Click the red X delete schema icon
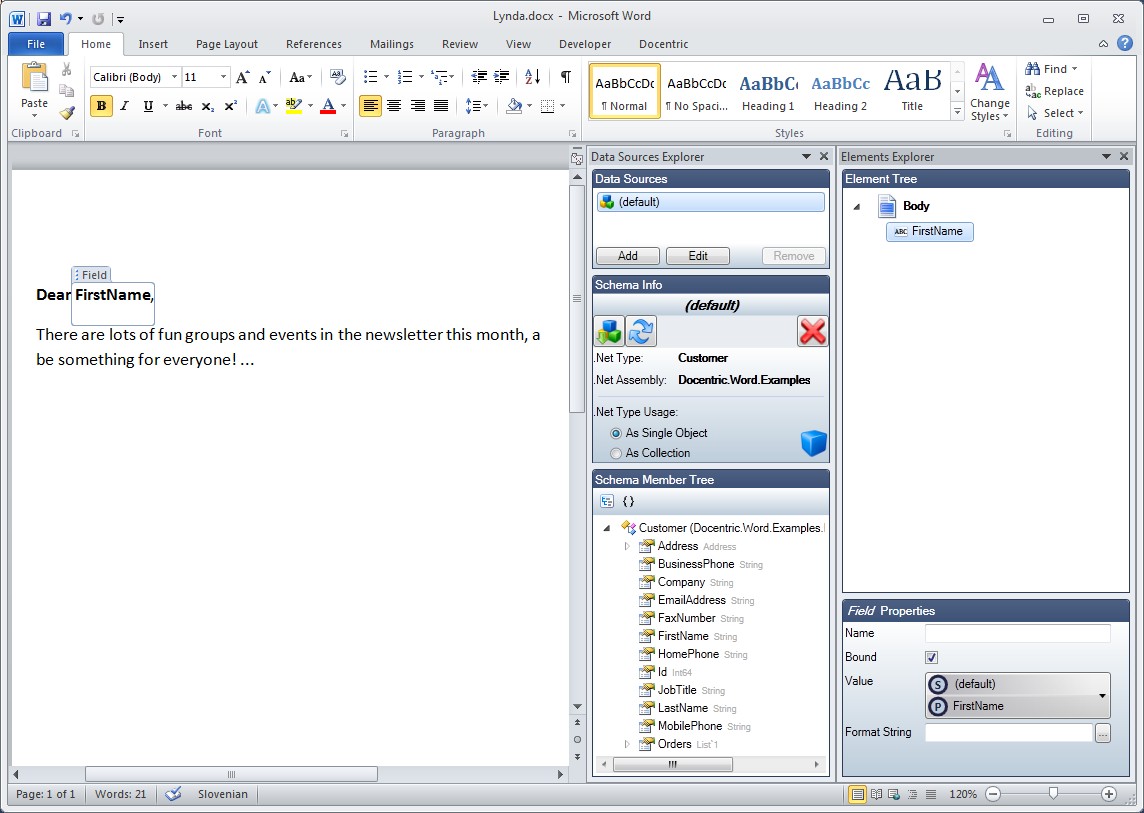Viewport: 1144px width, 813px height. 812,331
